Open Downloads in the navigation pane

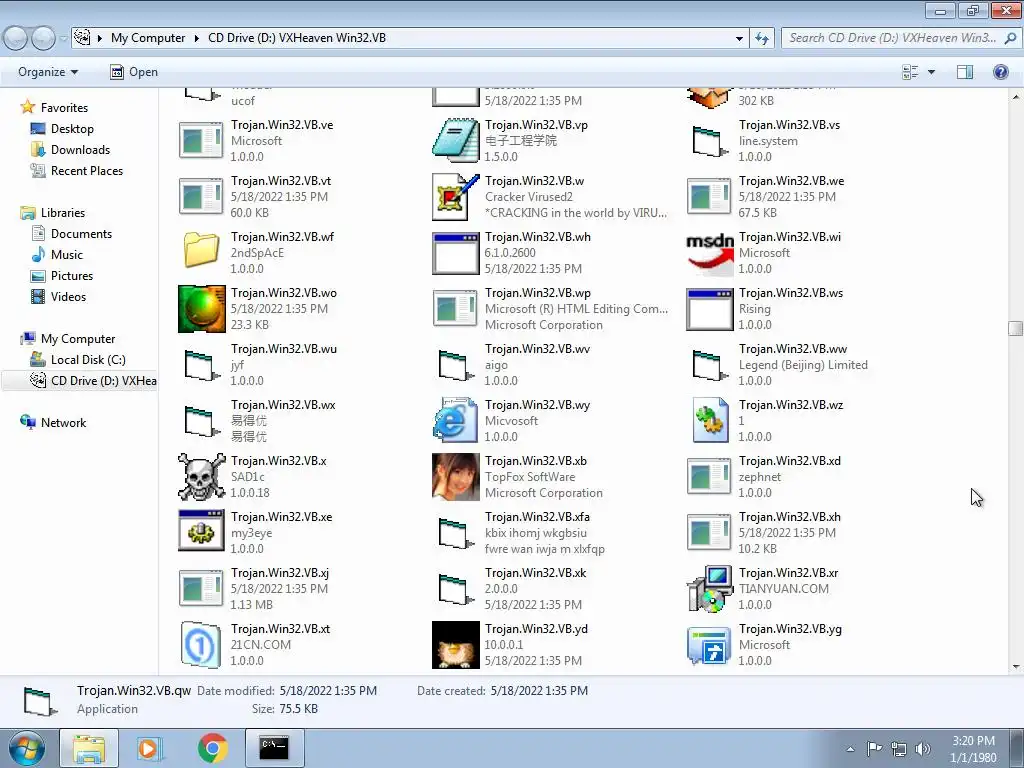(80, 150)
